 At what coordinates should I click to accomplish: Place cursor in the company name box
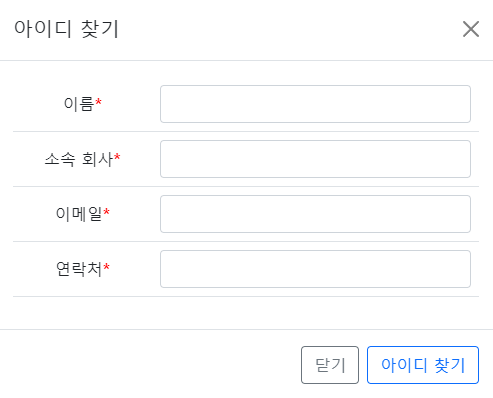coord(315,159)
